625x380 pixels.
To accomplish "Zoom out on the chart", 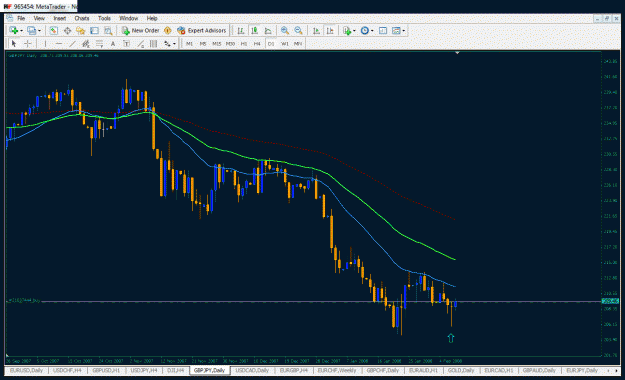I will click(298, 30).
